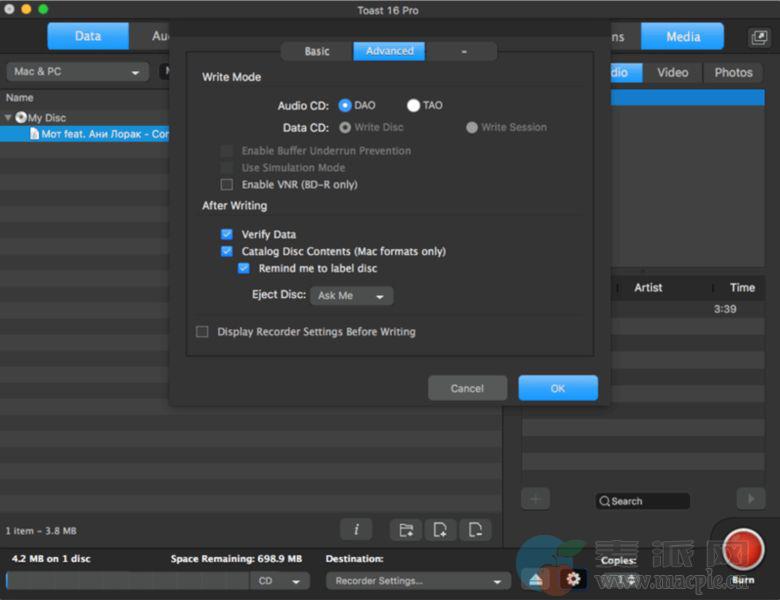
Task: Expand the Recorder Settings destination dropdown
Action: pyautogui.click(x=417, y=581)
